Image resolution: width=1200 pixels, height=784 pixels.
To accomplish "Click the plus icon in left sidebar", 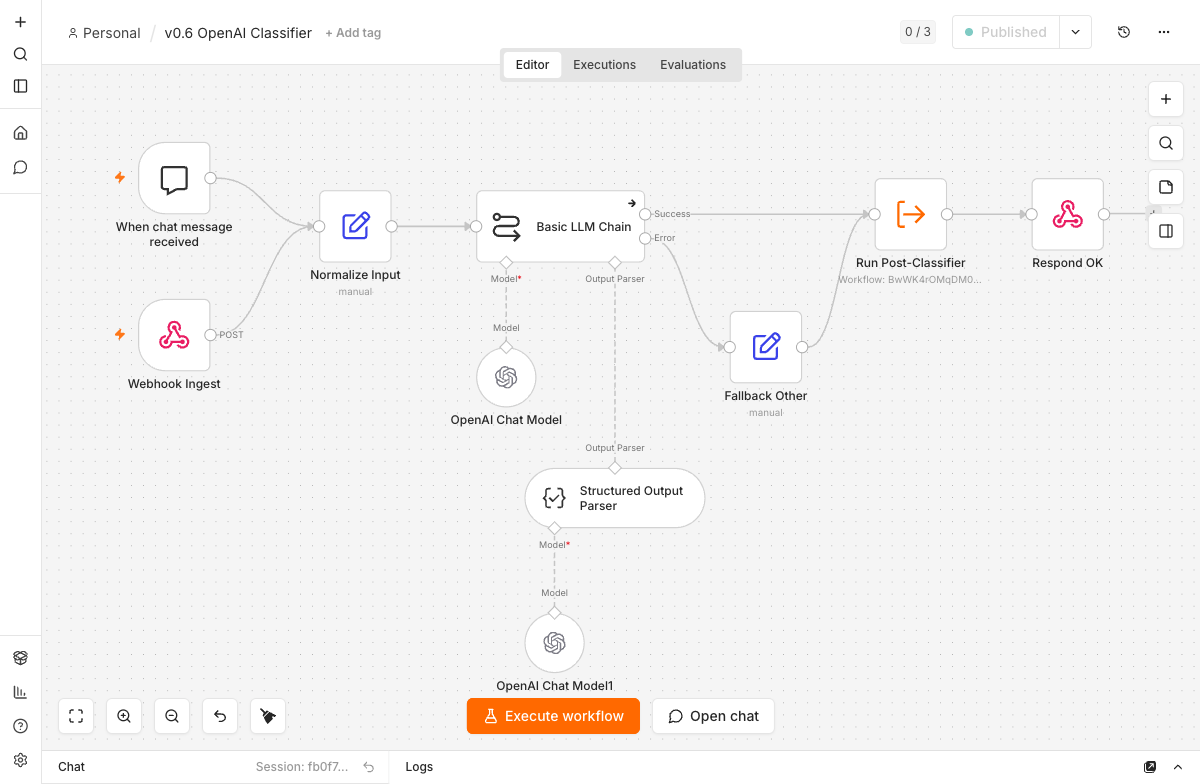I will pyautogui.click(x=20, y=22).
